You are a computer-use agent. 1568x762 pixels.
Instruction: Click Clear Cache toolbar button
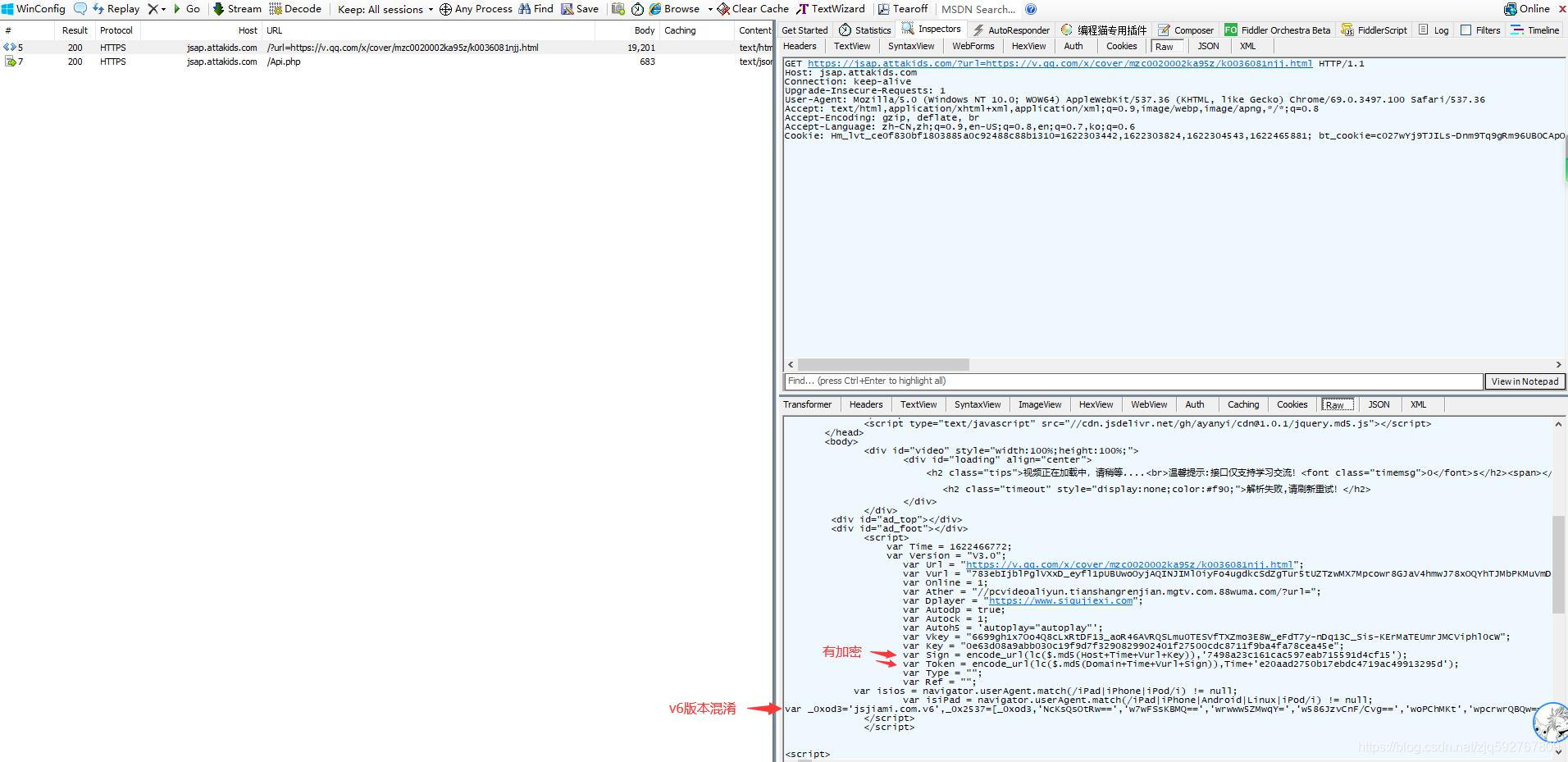[753, 9]
